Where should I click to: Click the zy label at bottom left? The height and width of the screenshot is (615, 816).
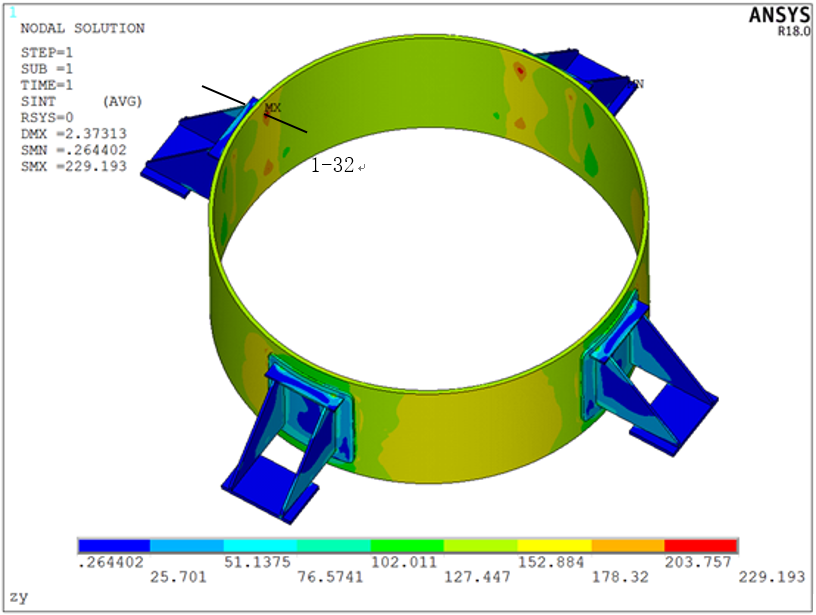pos(18,596)
